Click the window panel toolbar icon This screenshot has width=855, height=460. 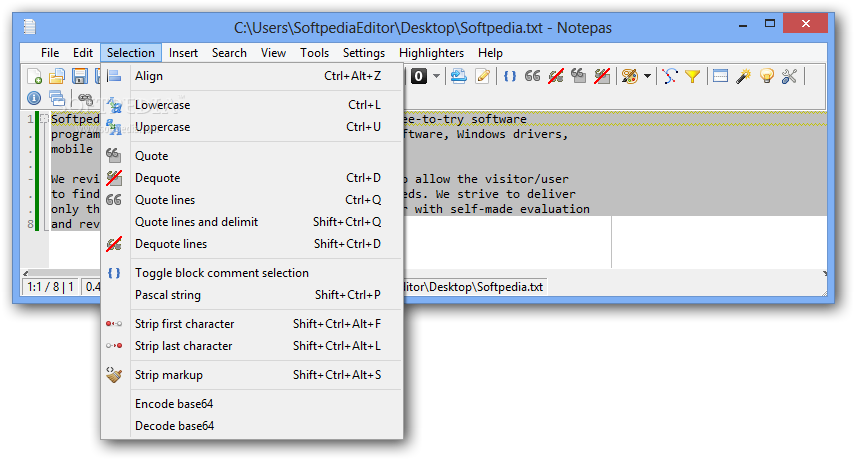click(720, 76)
